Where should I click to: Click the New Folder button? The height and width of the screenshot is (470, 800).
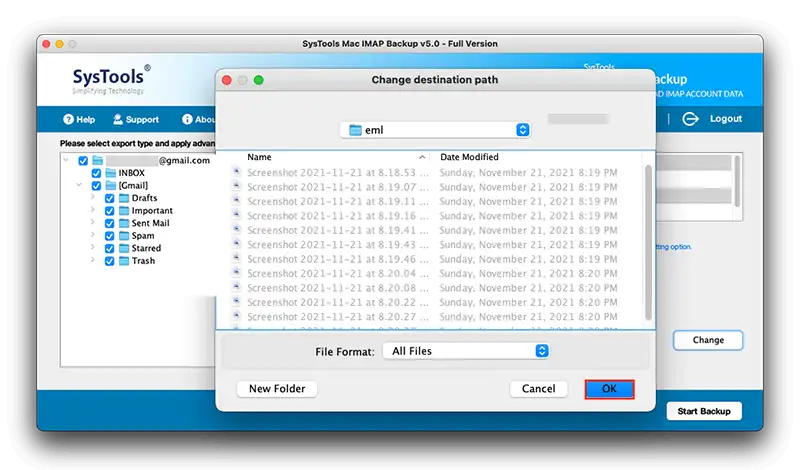[x=277, y=389]
